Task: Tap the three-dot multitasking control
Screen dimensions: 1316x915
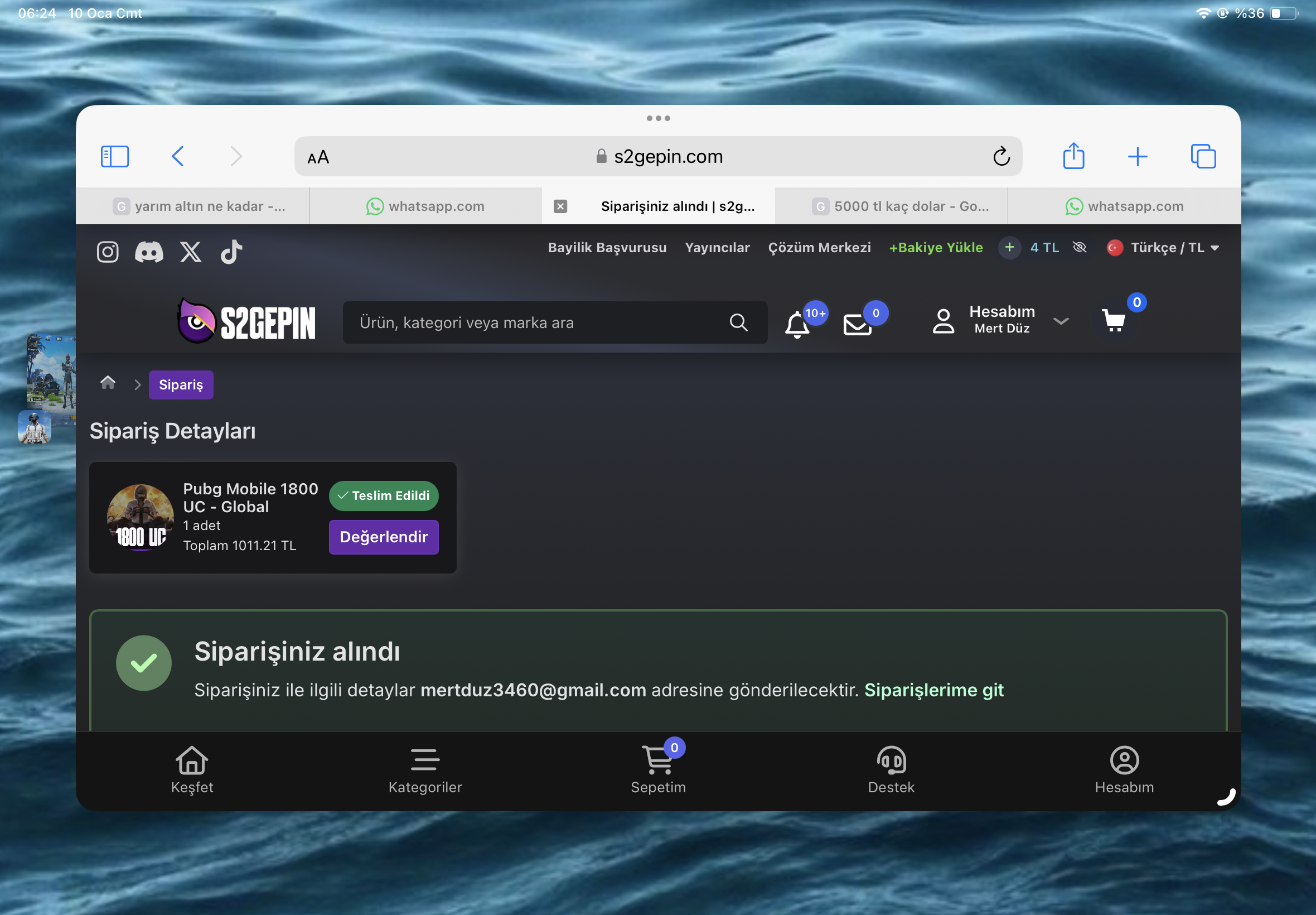Action: [x=659, y=118]
